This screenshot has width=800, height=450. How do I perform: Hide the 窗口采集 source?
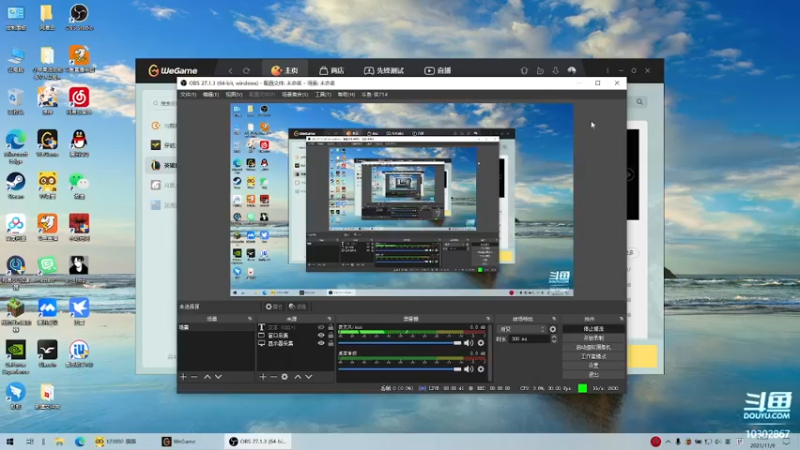point(321,335)
